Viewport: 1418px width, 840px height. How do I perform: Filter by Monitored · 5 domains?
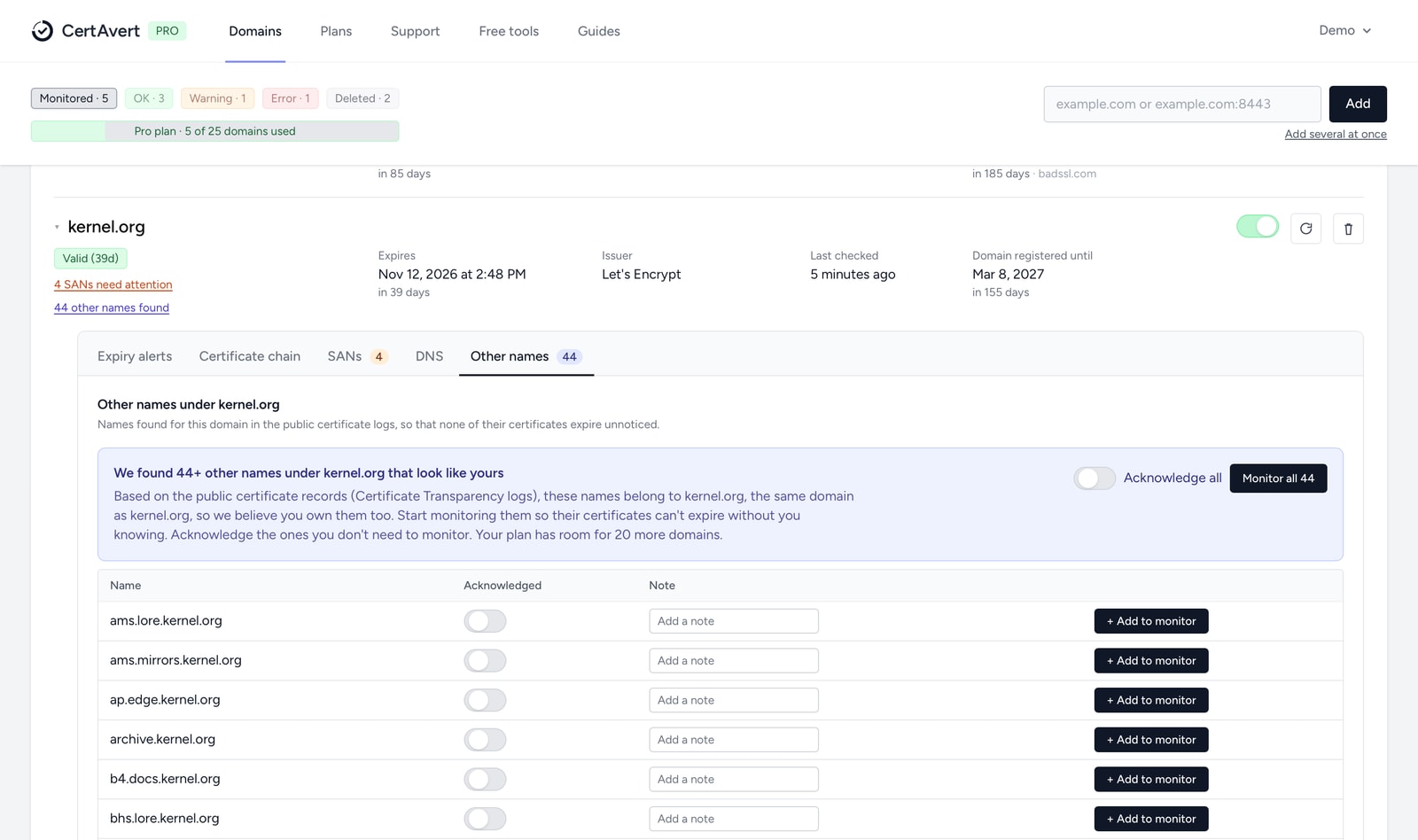pos(74,98)
